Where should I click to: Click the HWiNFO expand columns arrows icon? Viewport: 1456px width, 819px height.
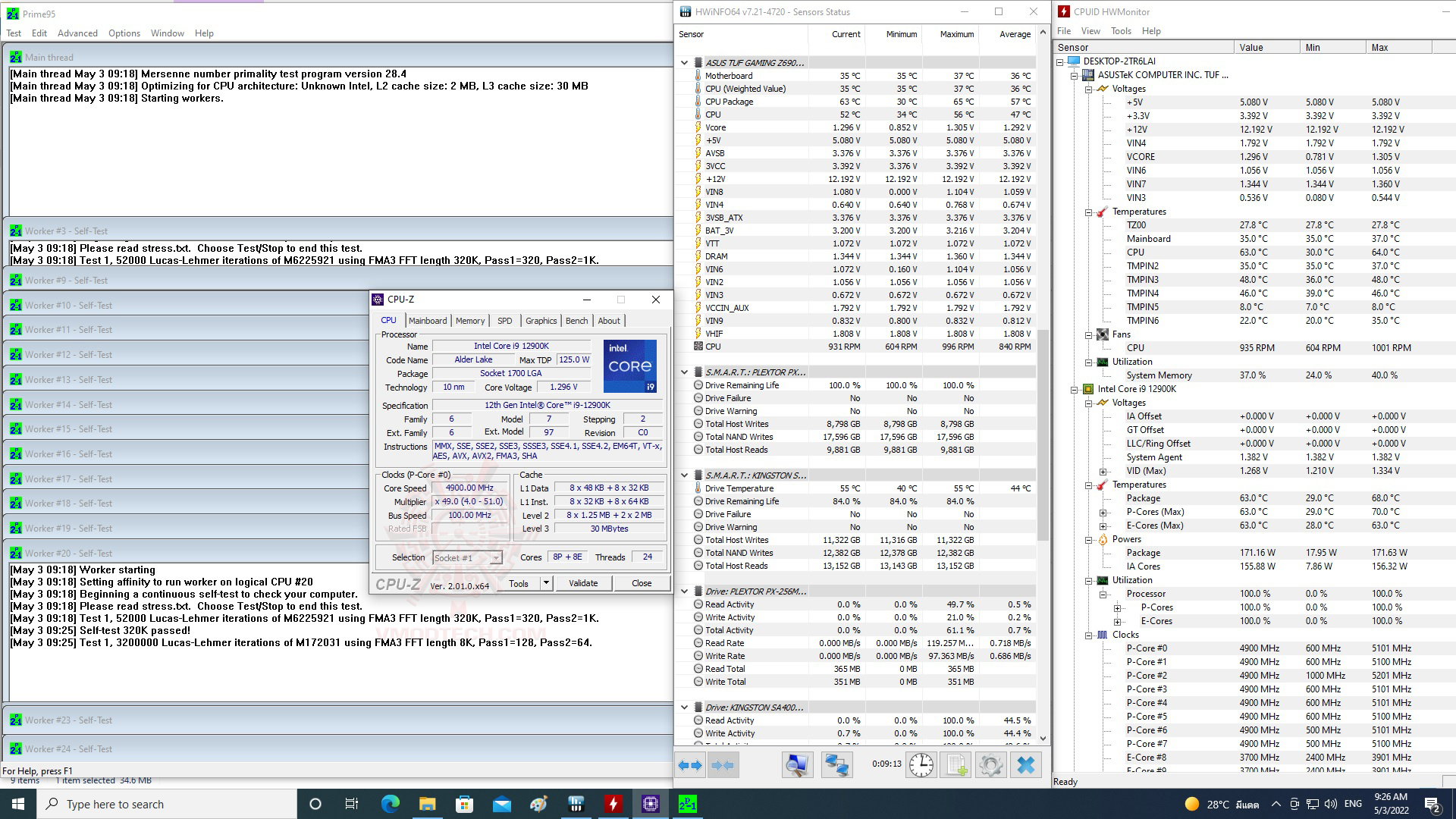pos(690,765)
